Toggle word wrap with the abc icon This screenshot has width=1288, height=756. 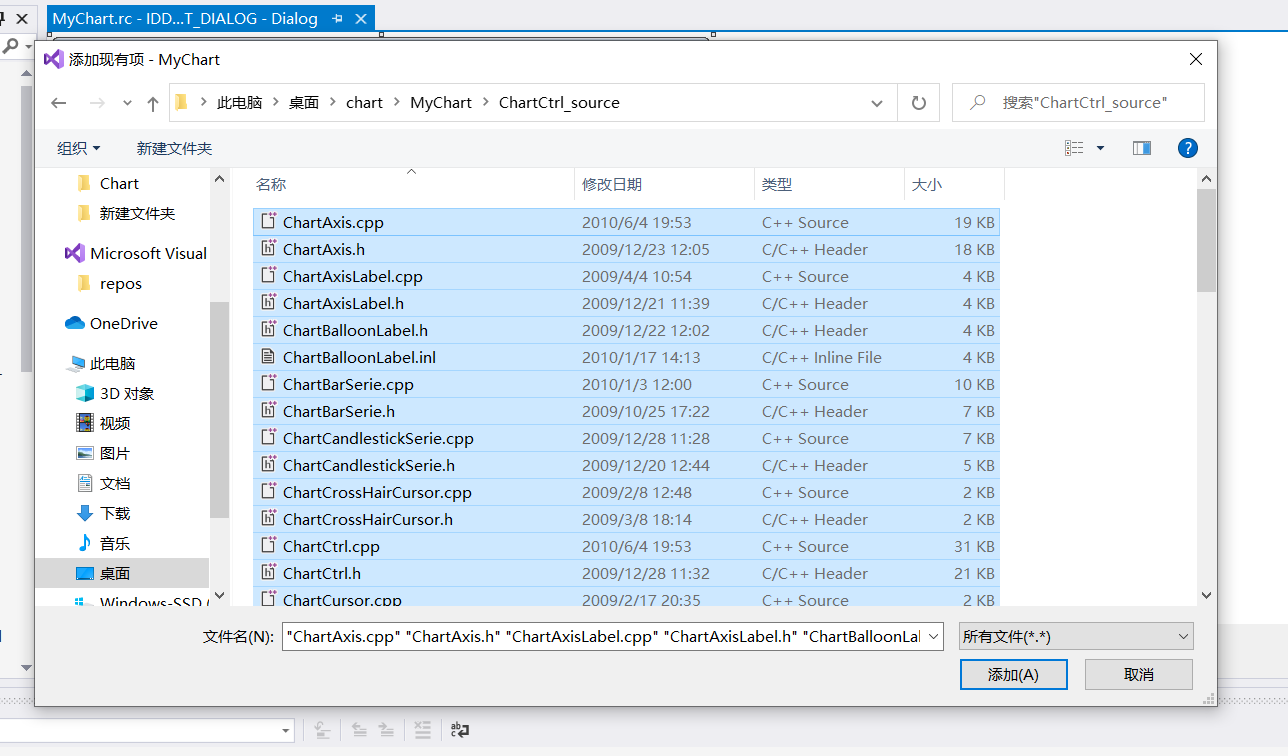[459, 729]
